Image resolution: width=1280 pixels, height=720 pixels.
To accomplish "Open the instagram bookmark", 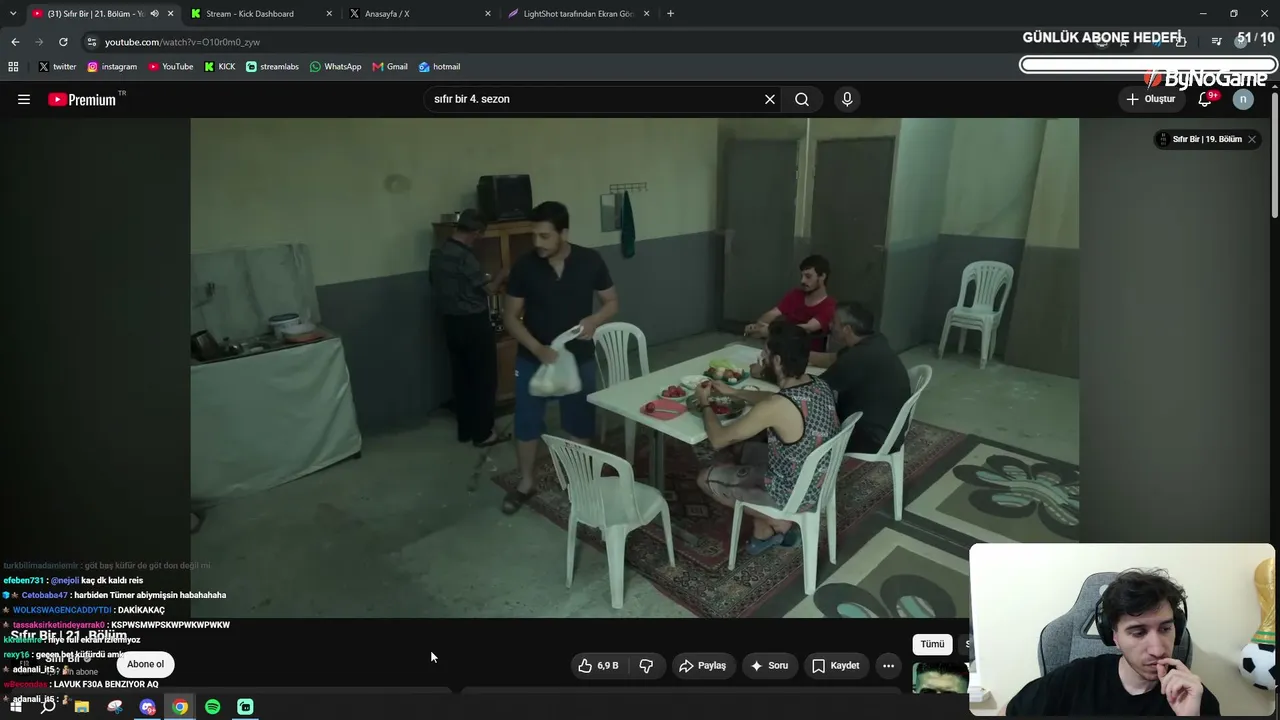I will 112,67.
